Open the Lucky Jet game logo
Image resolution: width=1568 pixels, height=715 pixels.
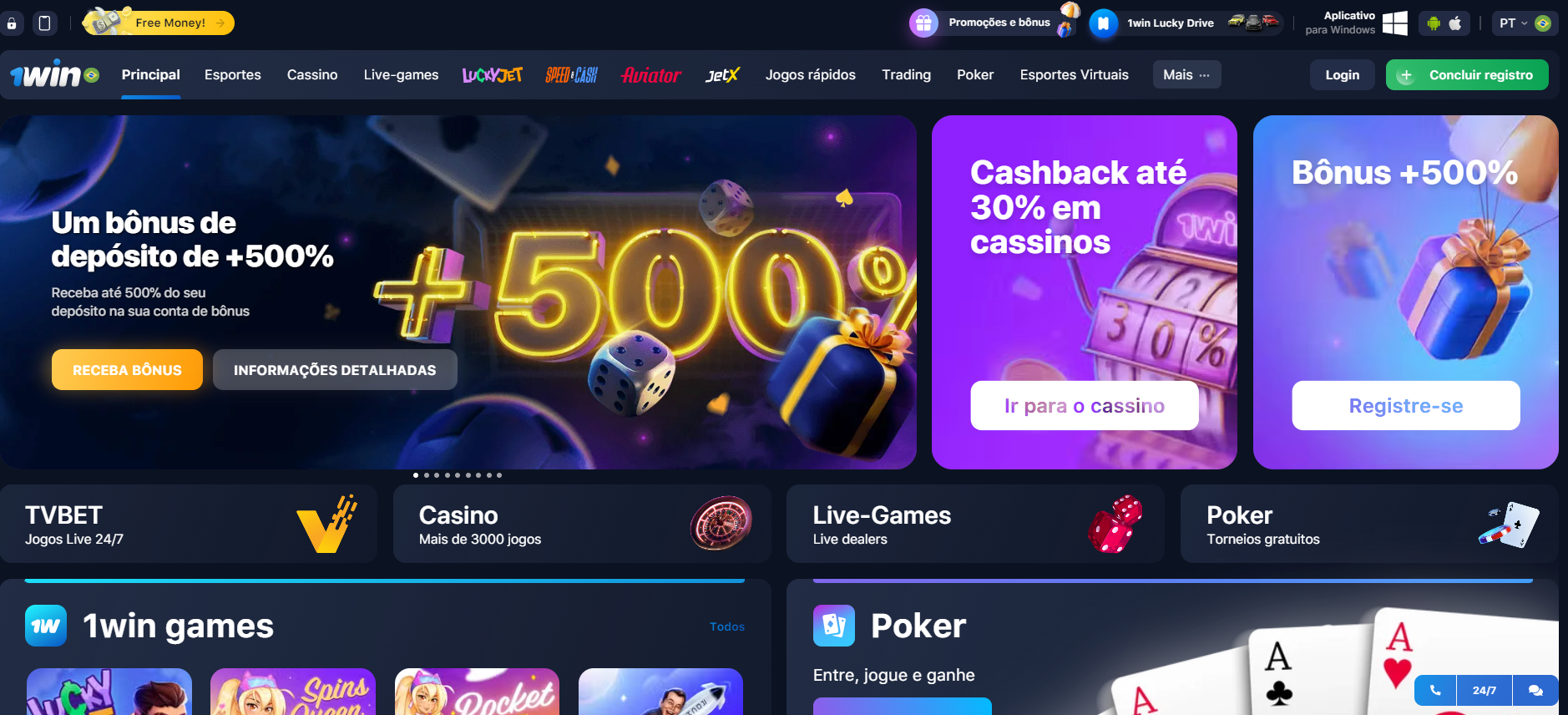coord(493,75)
